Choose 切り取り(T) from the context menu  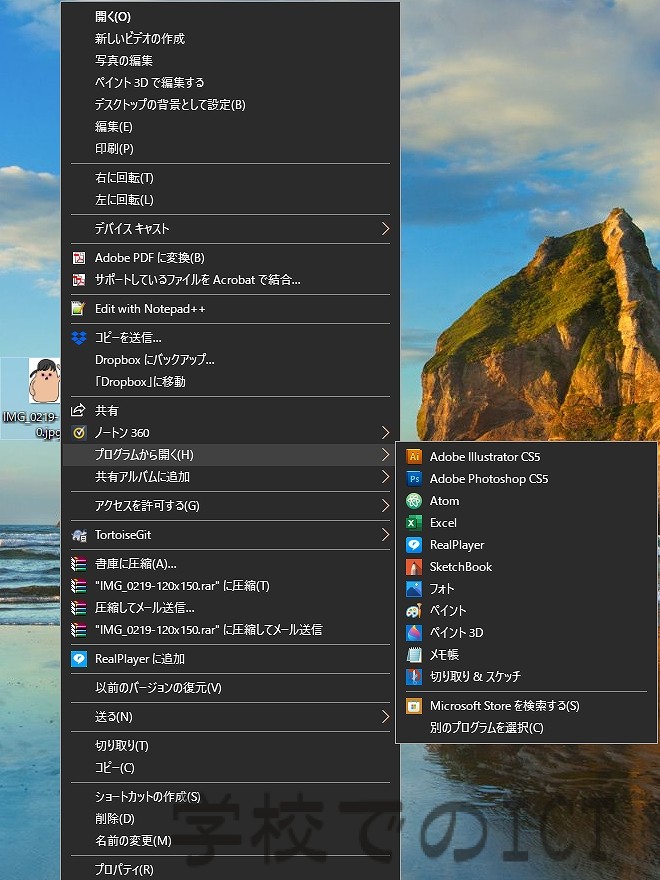coord(230,746)
